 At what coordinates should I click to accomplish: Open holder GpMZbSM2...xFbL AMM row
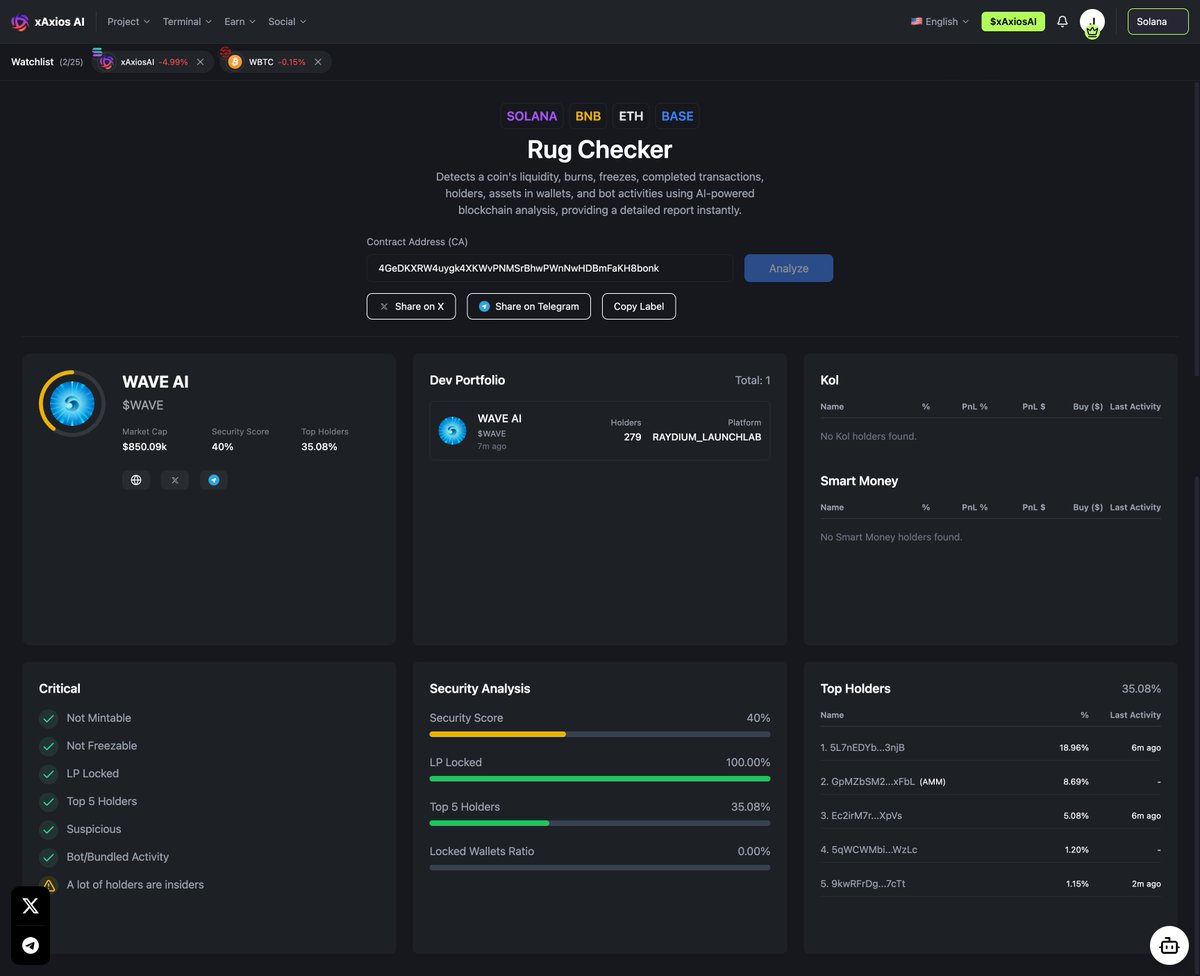991,781
